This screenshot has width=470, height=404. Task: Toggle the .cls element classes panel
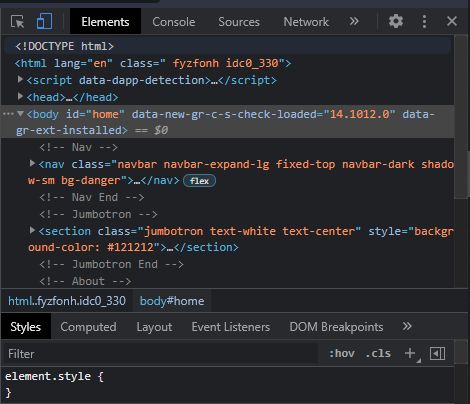tap(378, 353)
